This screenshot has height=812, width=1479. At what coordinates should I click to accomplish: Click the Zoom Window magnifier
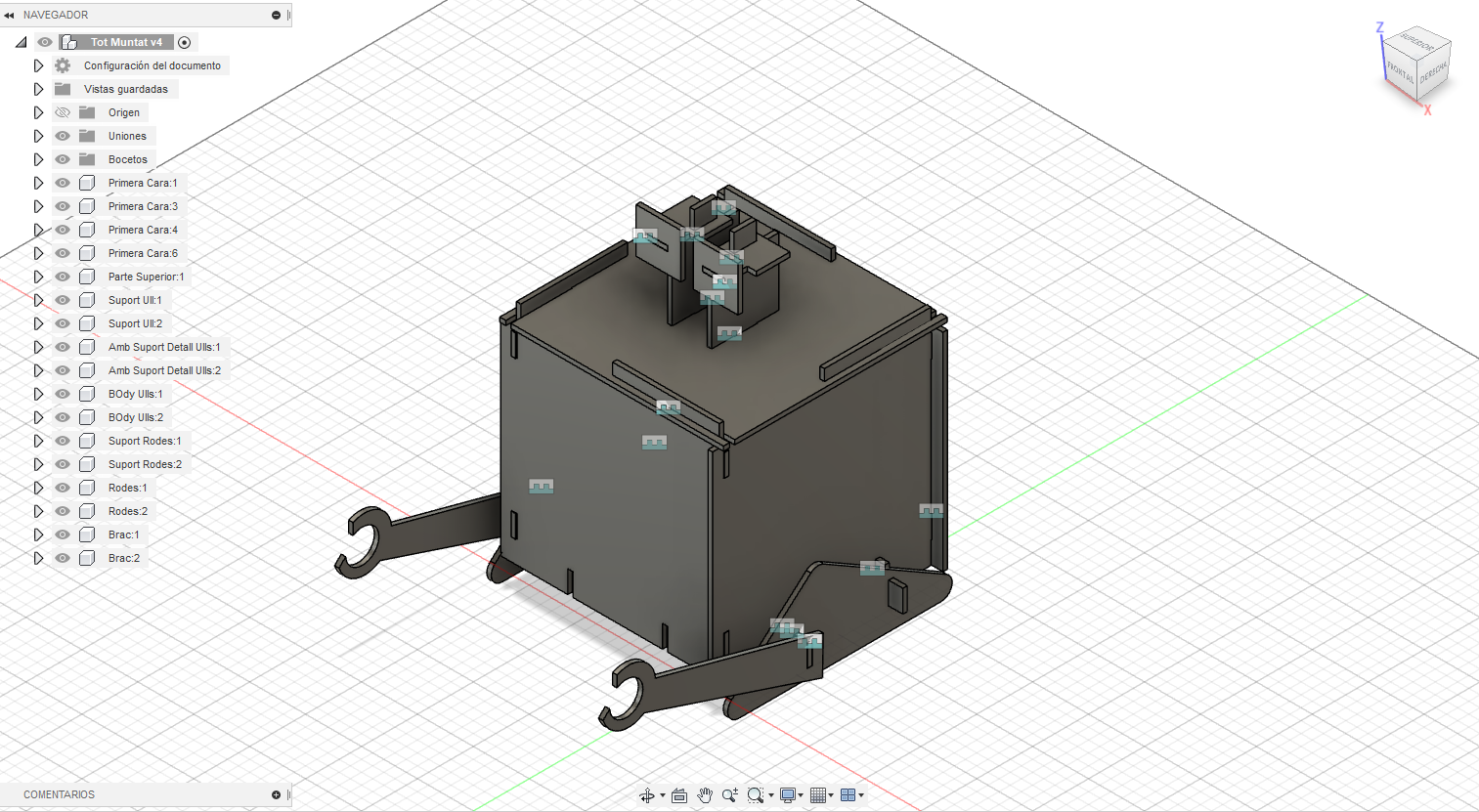(x=755, y=795)
